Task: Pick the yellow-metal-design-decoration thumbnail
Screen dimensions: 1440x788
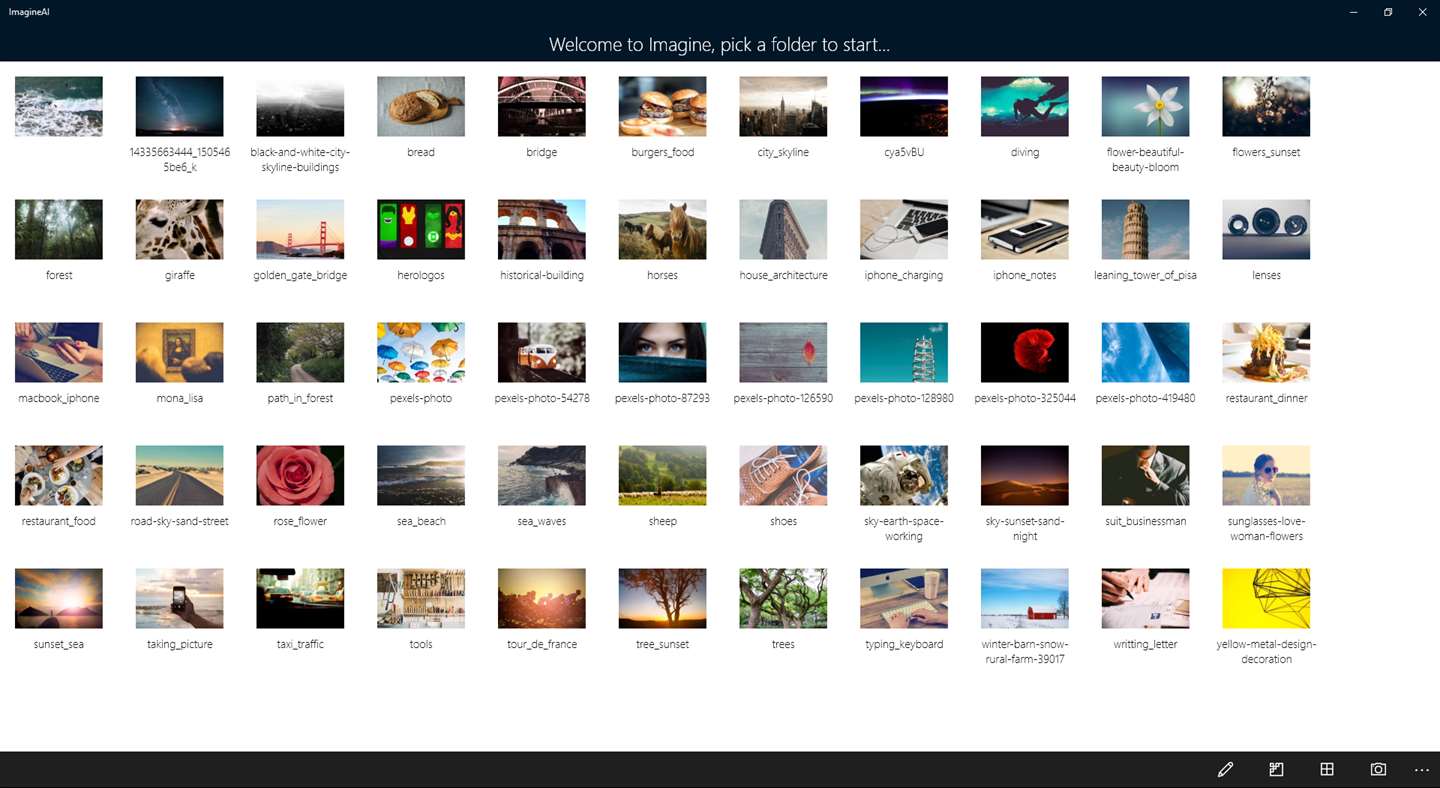Action: pos(1266,598)
